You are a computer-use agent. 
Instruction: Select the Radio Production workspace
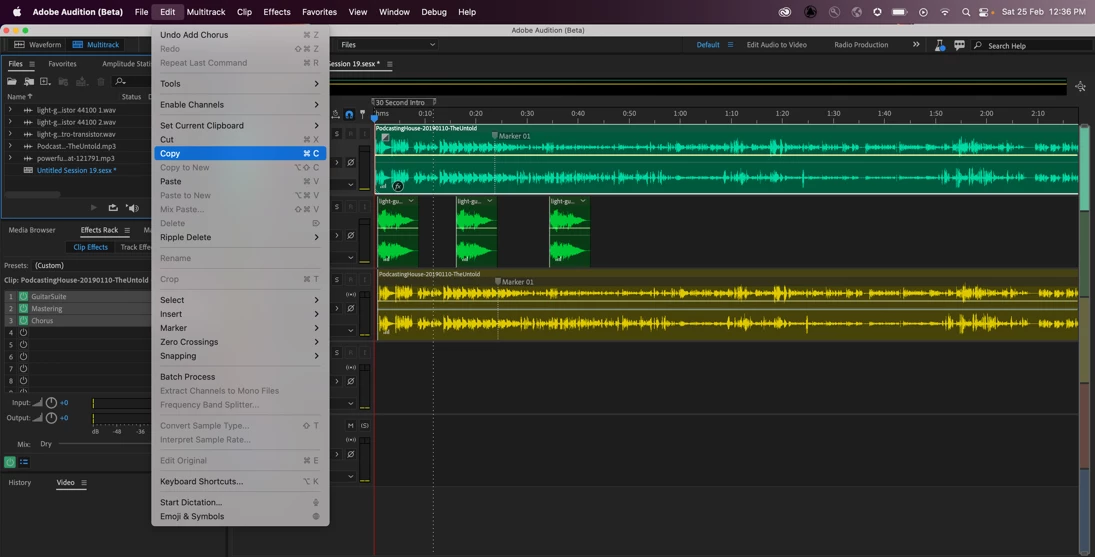(861, 45)
